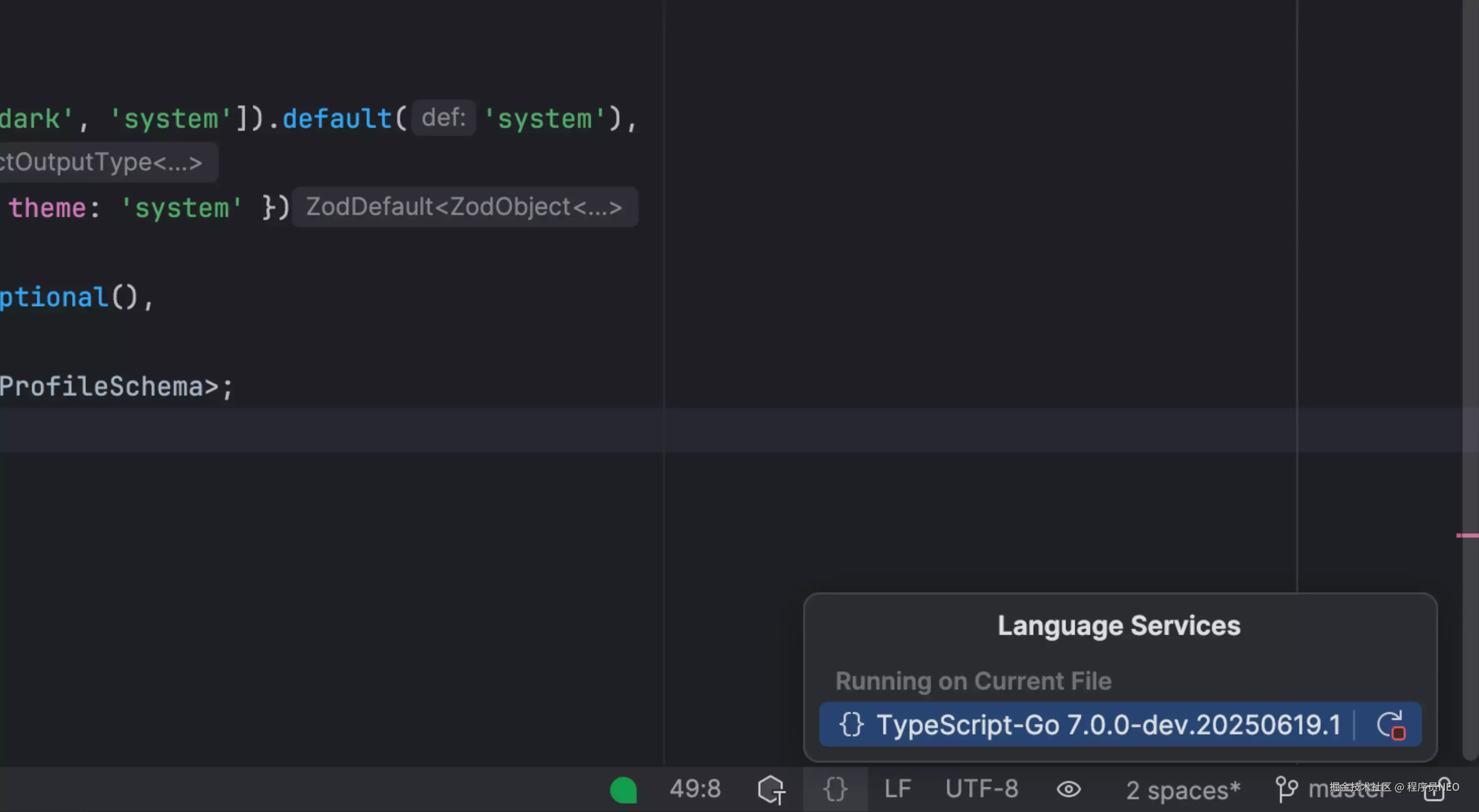The image size is (1479, 812).
Task: Toggle reader mode eye icon
Action: tap(1069, 789)
